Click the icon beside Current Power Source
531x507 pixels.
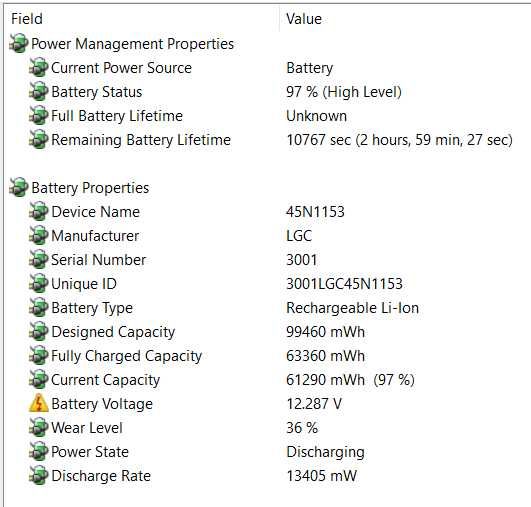(x=38, y=67)
